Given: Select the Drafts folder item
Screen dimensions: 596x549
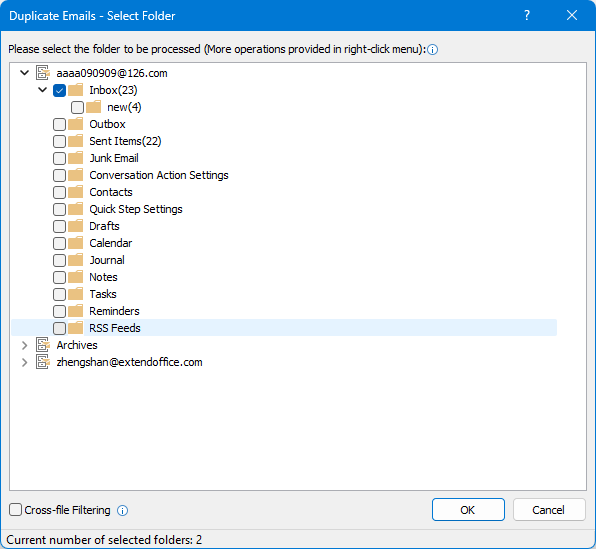Looking at the screenshot, I should tap(104, 226).
